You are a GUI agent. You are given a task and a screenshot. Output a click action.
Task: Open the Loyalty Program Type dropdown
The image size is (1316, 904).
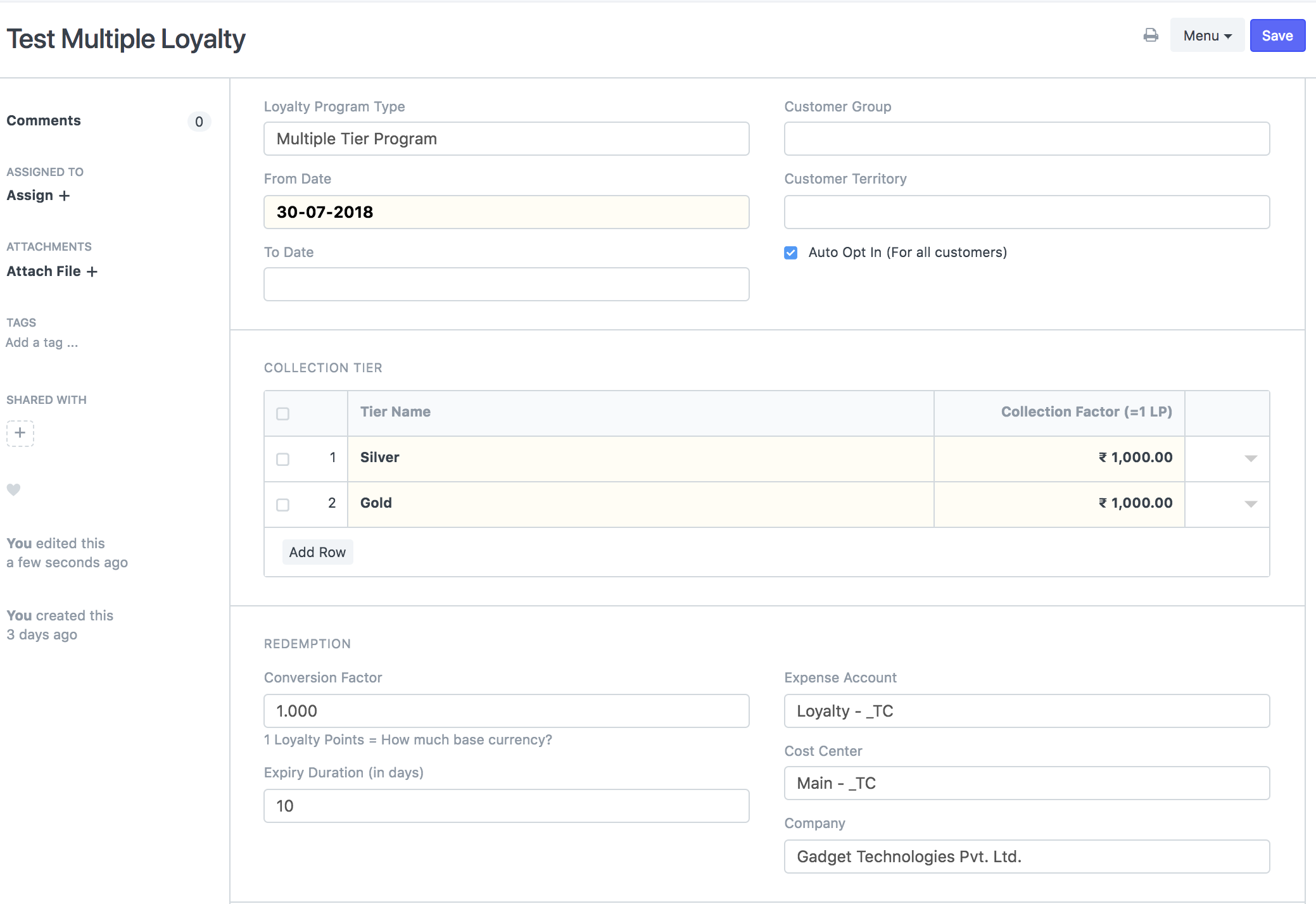[506, 139]
